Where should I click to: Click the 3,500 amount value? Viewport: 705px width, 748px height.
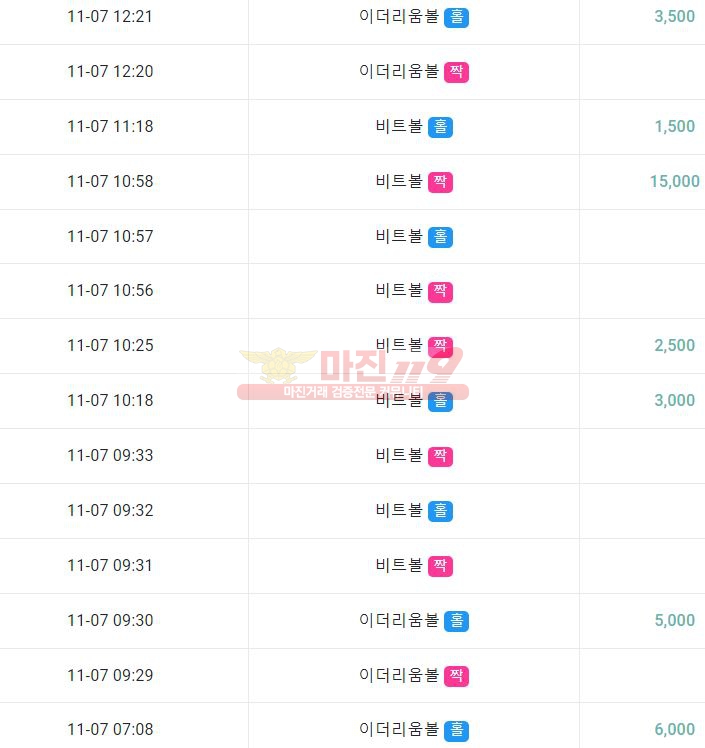click(674, 16)
